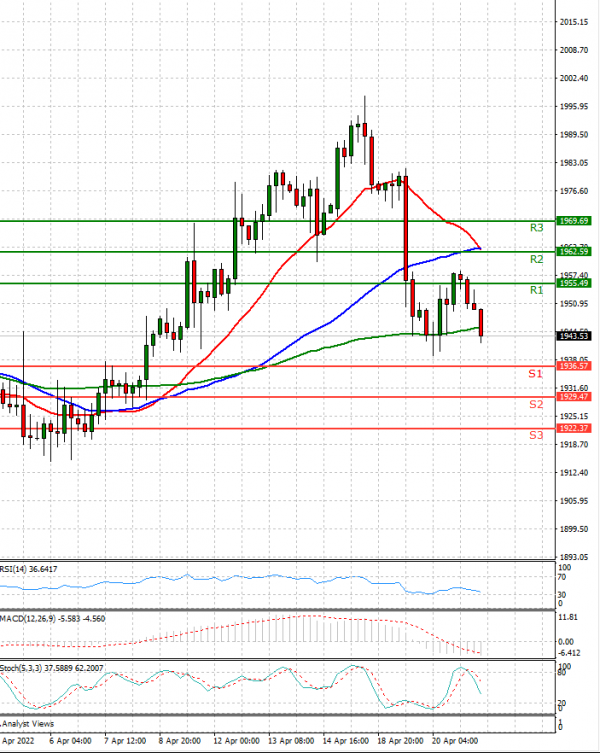Screen dimensions: 600x753
Task: Click the 8 Apr 20:00 date label
Action: pos(180,741)
